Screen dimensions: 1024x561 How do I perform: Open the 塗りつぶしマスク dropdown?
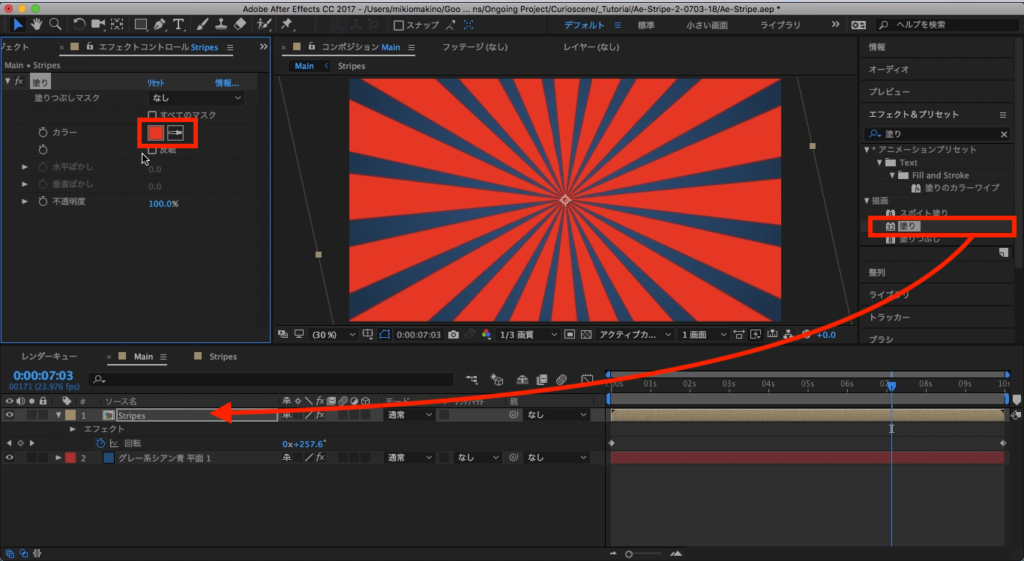click(x=196, y=98)
